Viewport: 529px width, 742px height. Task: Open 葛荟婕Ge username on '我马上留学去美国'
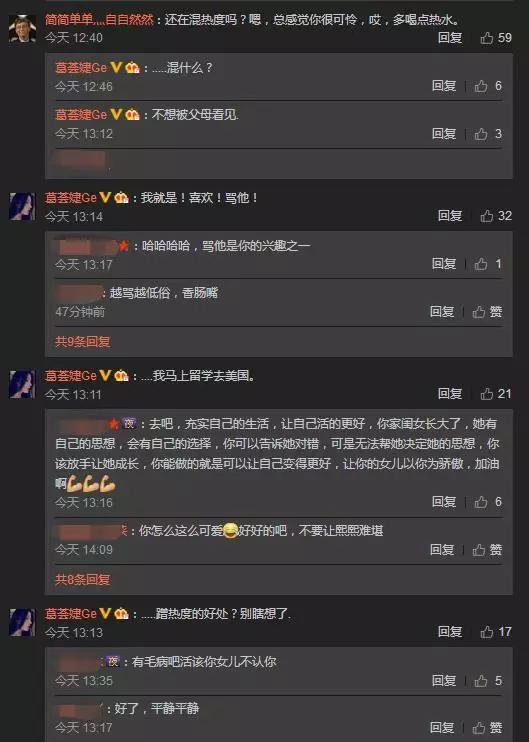[x=71, y=376]
